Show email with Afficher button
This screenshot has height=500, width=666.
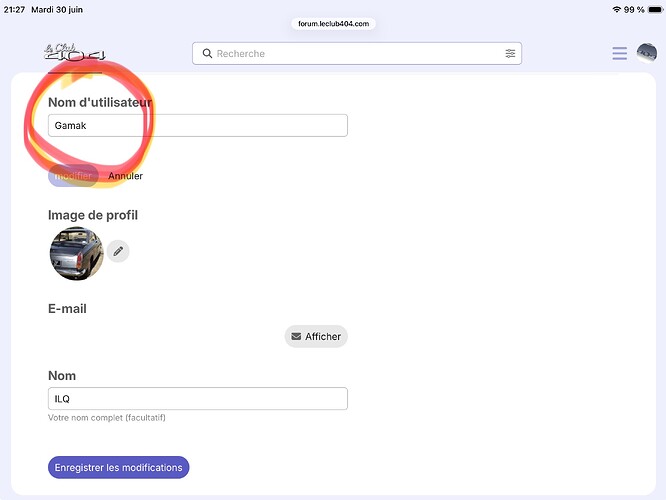(x=316, y=336)
